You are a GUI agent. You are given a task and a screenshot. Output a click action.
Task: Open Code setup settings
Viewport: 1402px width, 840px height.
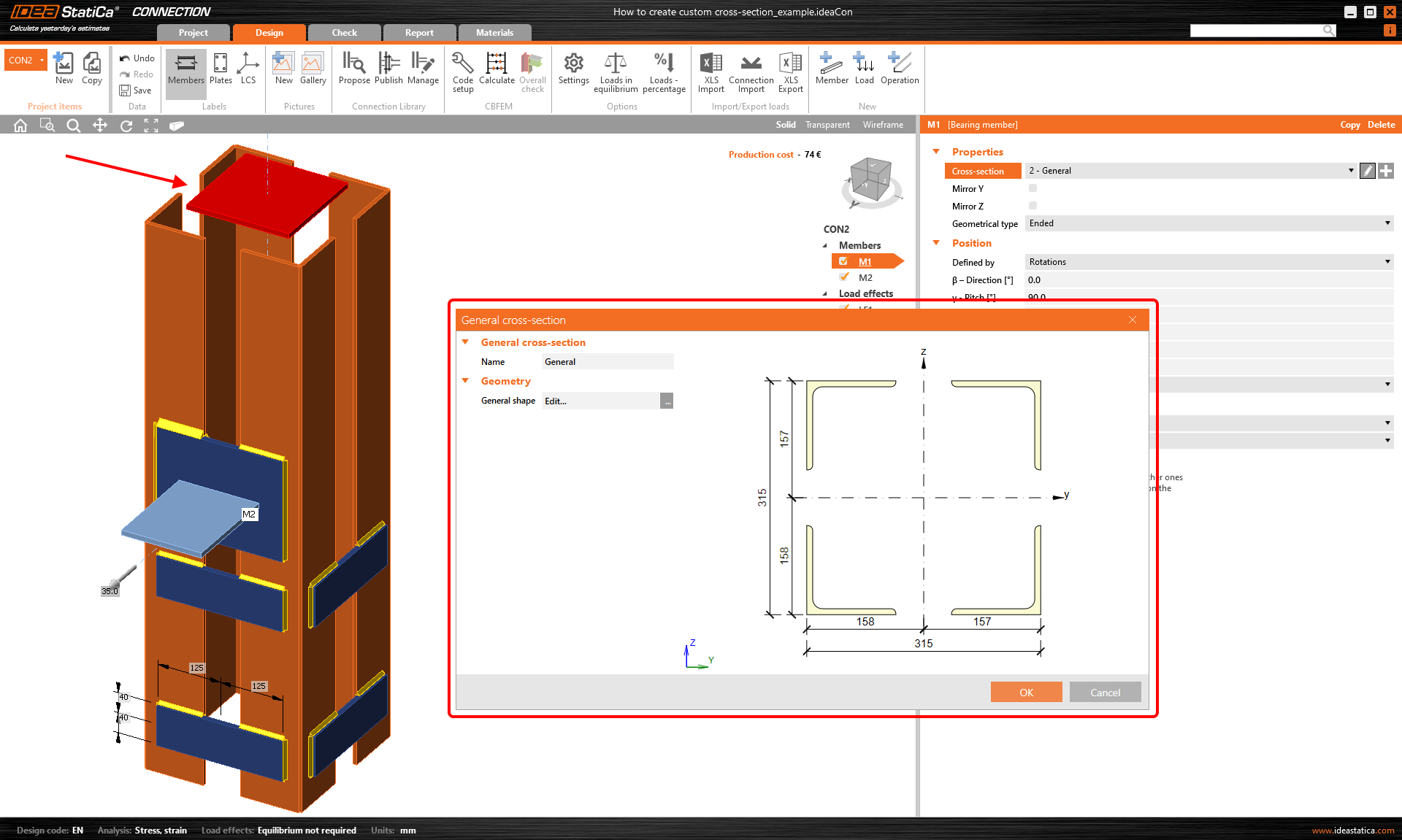(462, 71)
